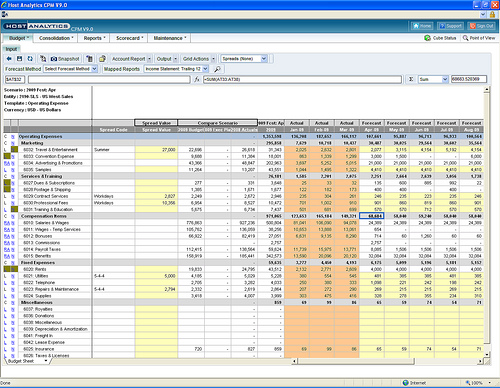Image resolution: width=500 pixels, height=388 pixels.
Task: Click the Summer spread code cell
Action: point(114,150)
